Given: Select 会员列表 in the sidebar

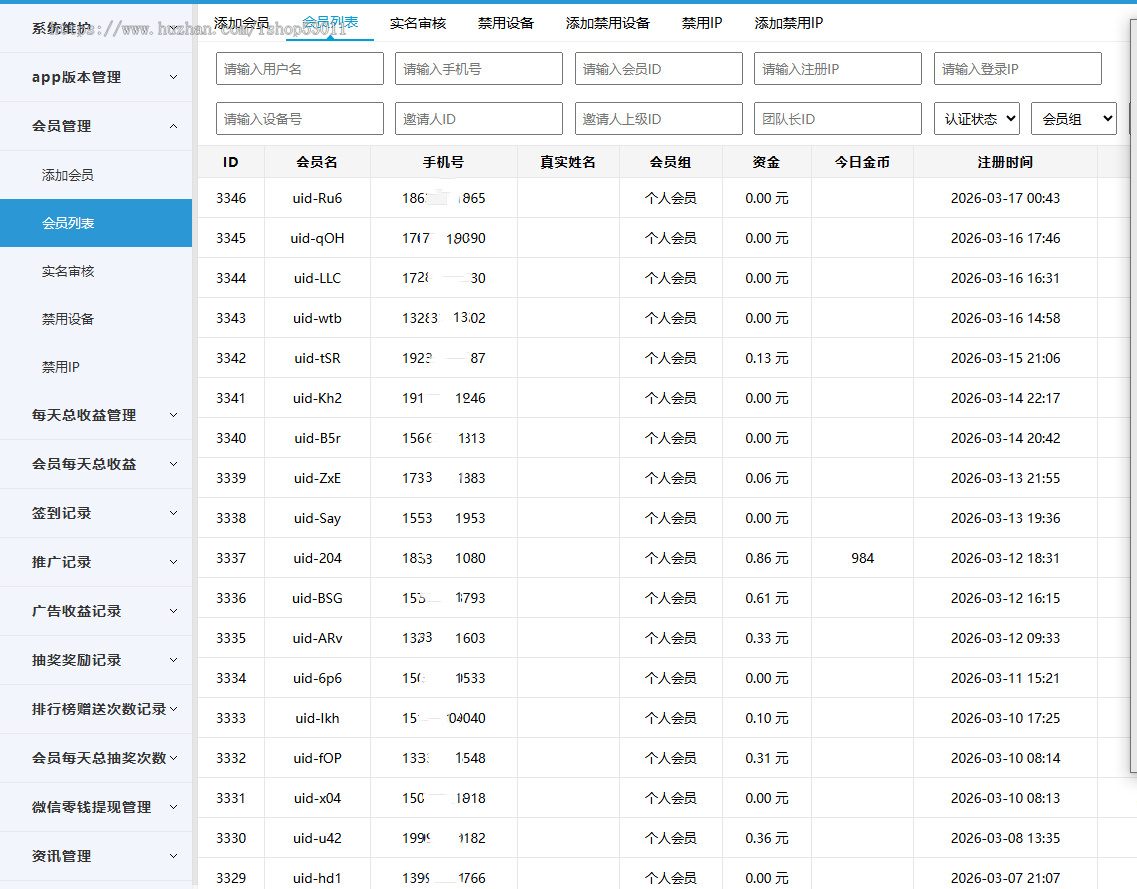Looking at the screenshot, I should tap(96, 223).
